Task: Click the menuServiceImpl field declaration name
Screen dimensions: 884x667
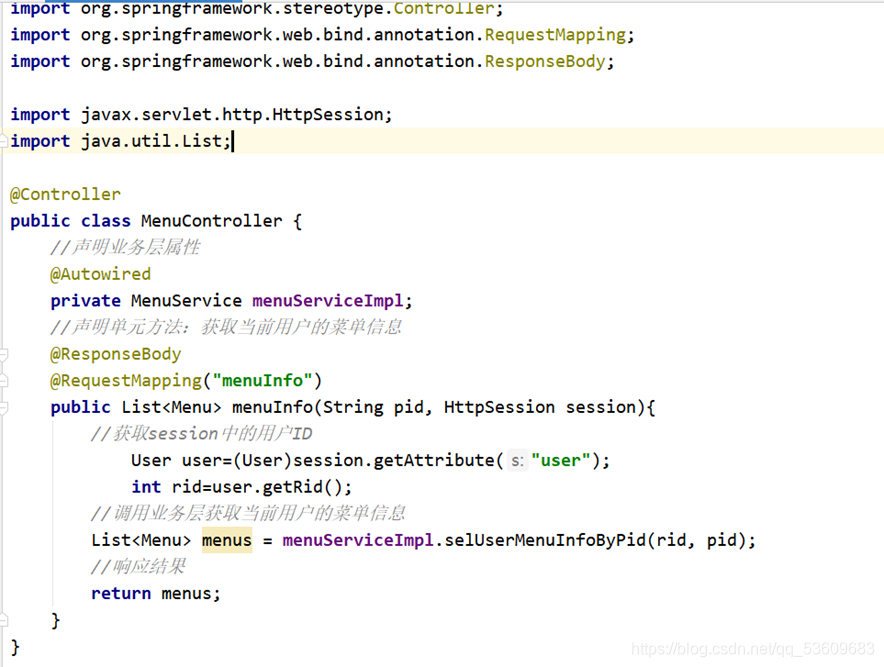Action: [x=328, y=301]
